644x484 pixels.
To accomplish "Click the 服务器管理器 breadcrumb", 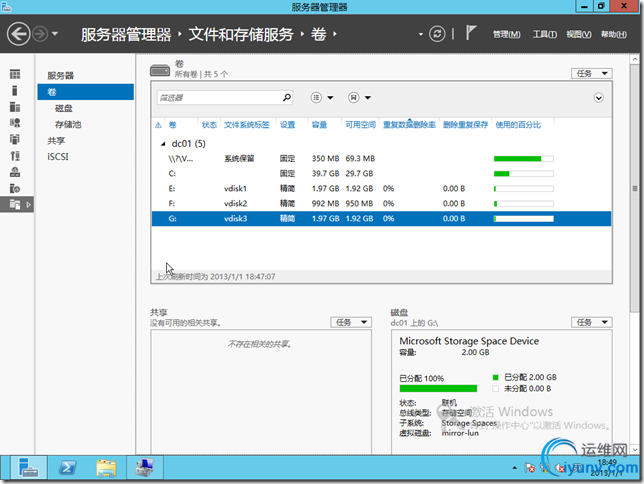I will [126, 34].
